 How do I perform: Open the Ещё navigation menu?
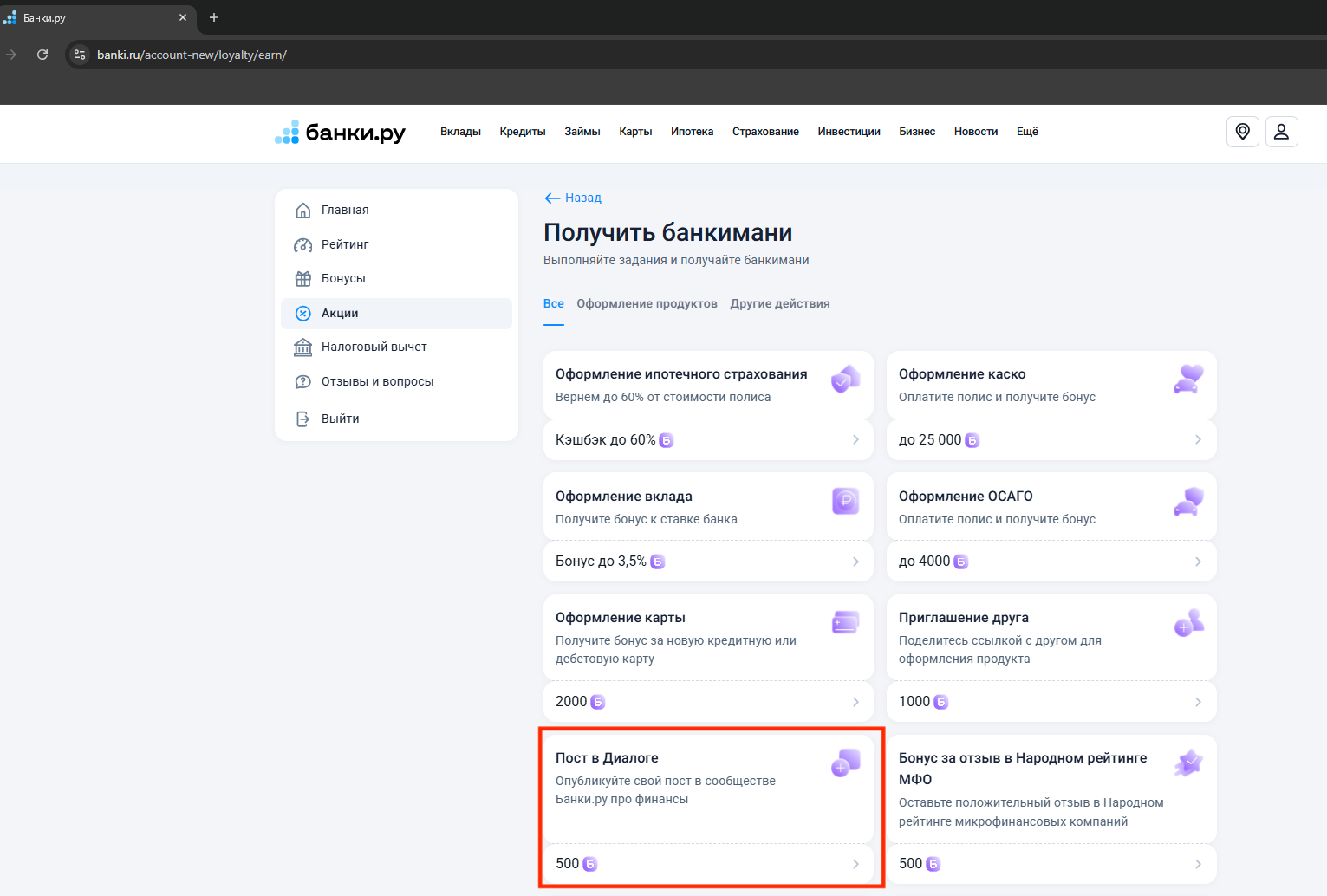[1027, 132]
